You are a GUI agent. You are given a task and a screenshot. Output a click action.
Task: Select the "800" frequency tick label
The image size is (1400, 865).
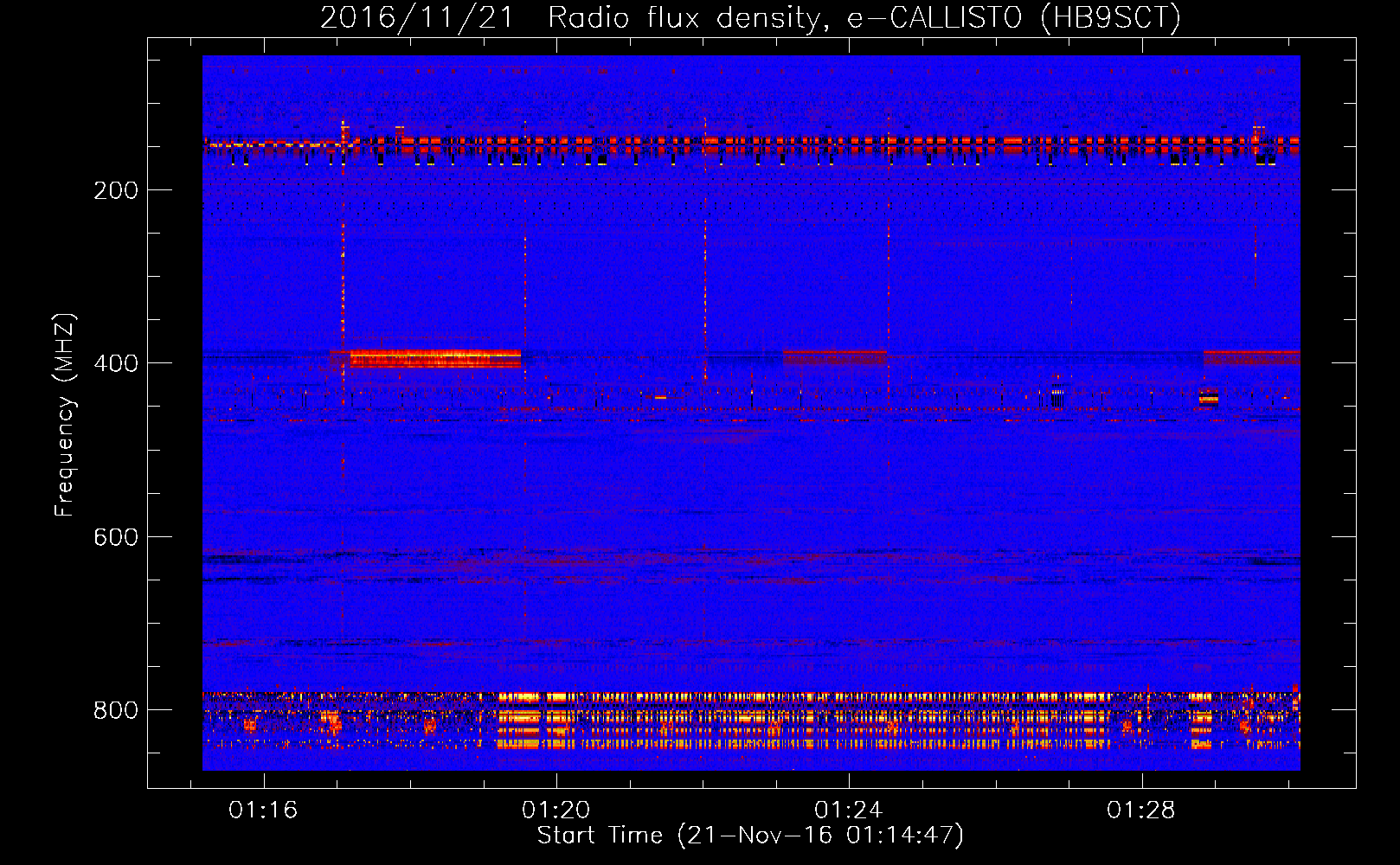116,710
